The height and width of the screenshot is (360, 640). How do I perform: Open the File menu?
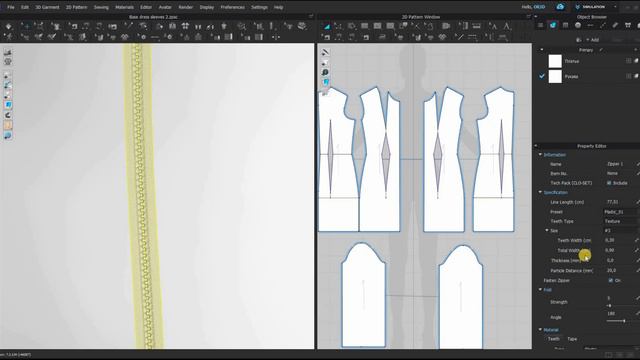coord(11,7)
